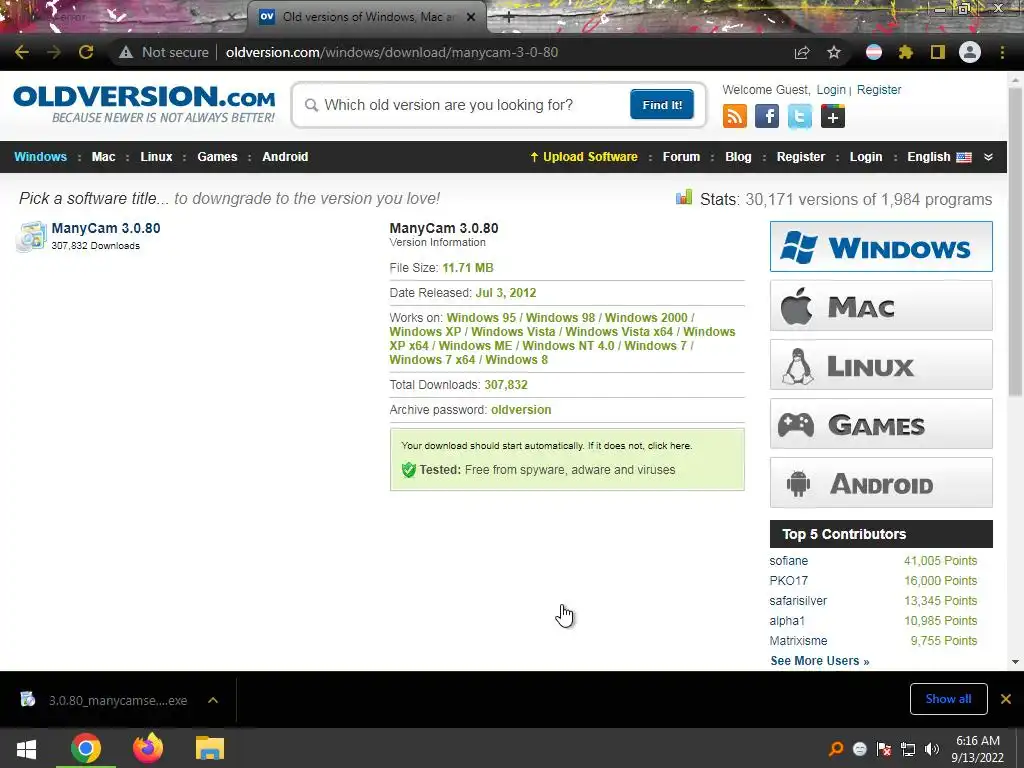Click Register in the dark nav bar
The image size is (1024, 768).
point(801,157)
